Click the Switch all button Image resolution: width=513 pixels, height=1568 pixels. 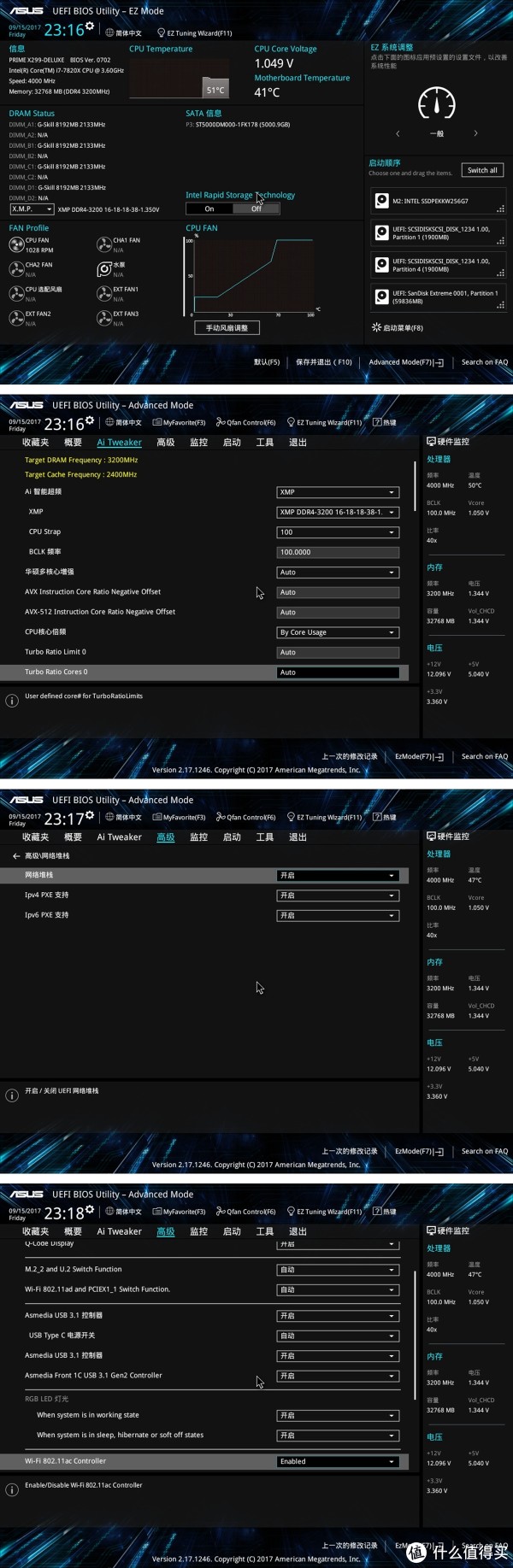coord(482,170)
